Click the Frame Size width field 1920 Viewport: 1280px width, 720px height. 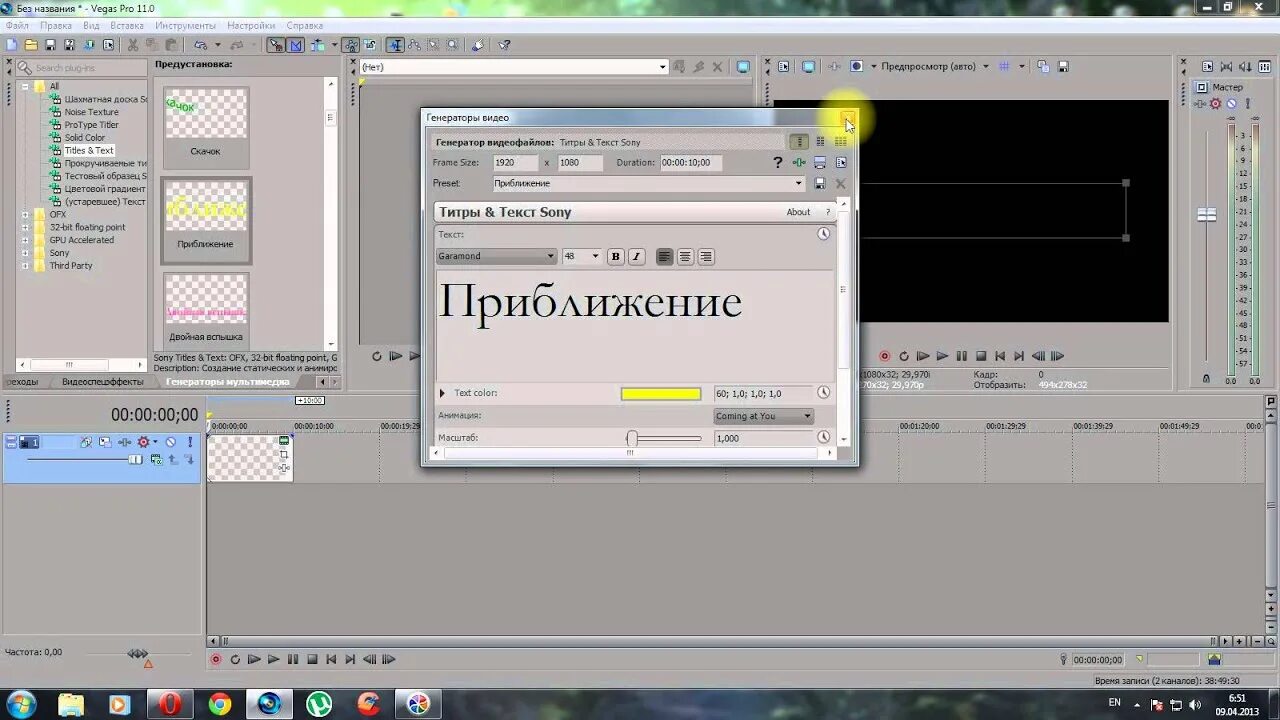point(516,162)
